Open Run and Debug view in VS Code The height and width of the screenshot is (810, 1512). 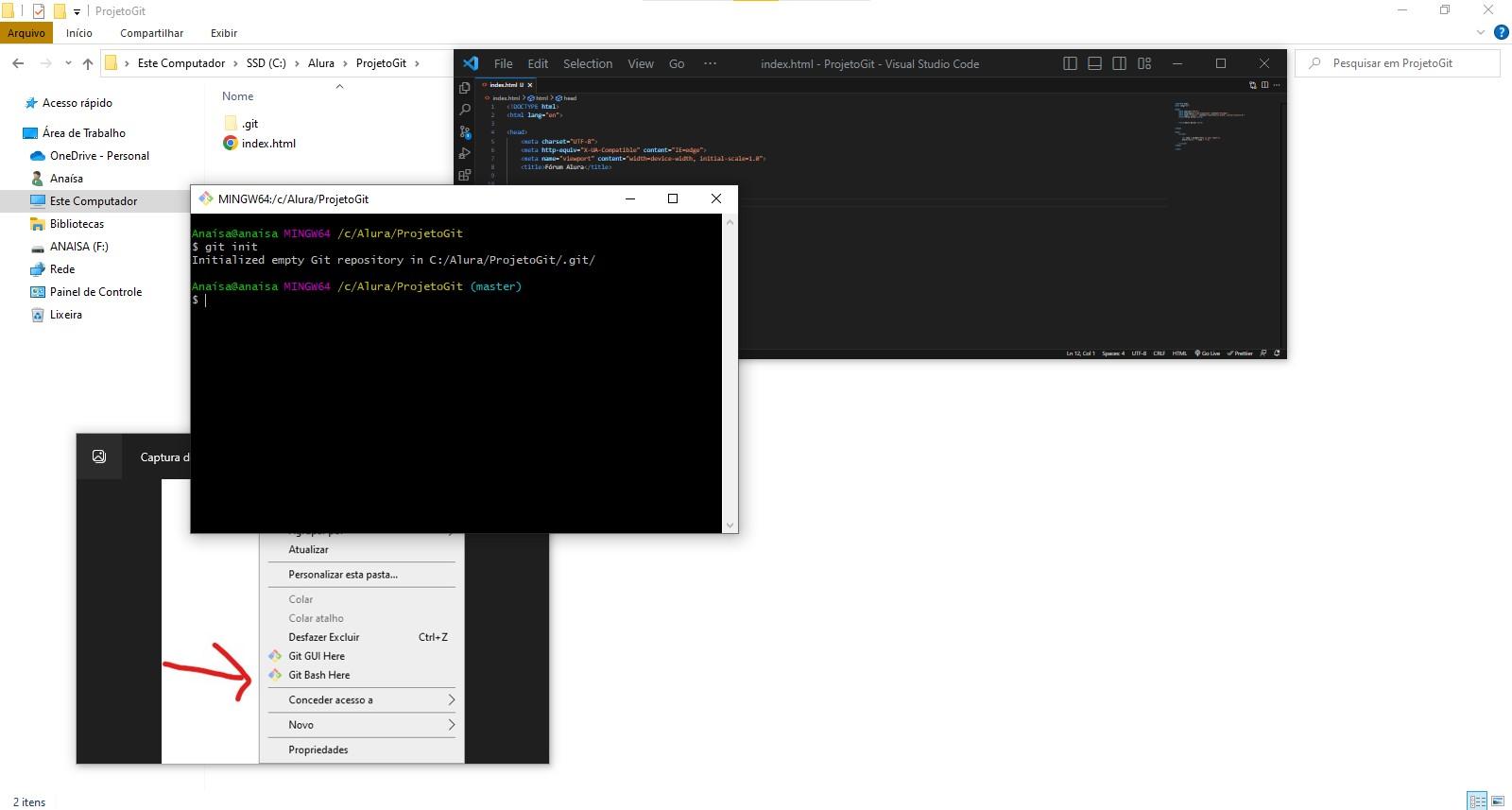tap(464, 153)
